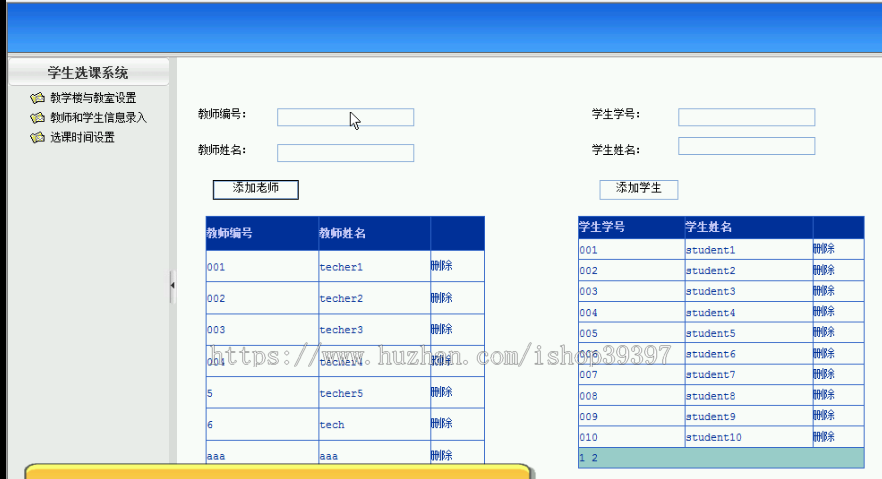
Task: Click folder icon beside 选课时间设置
Action: (38, 137)
